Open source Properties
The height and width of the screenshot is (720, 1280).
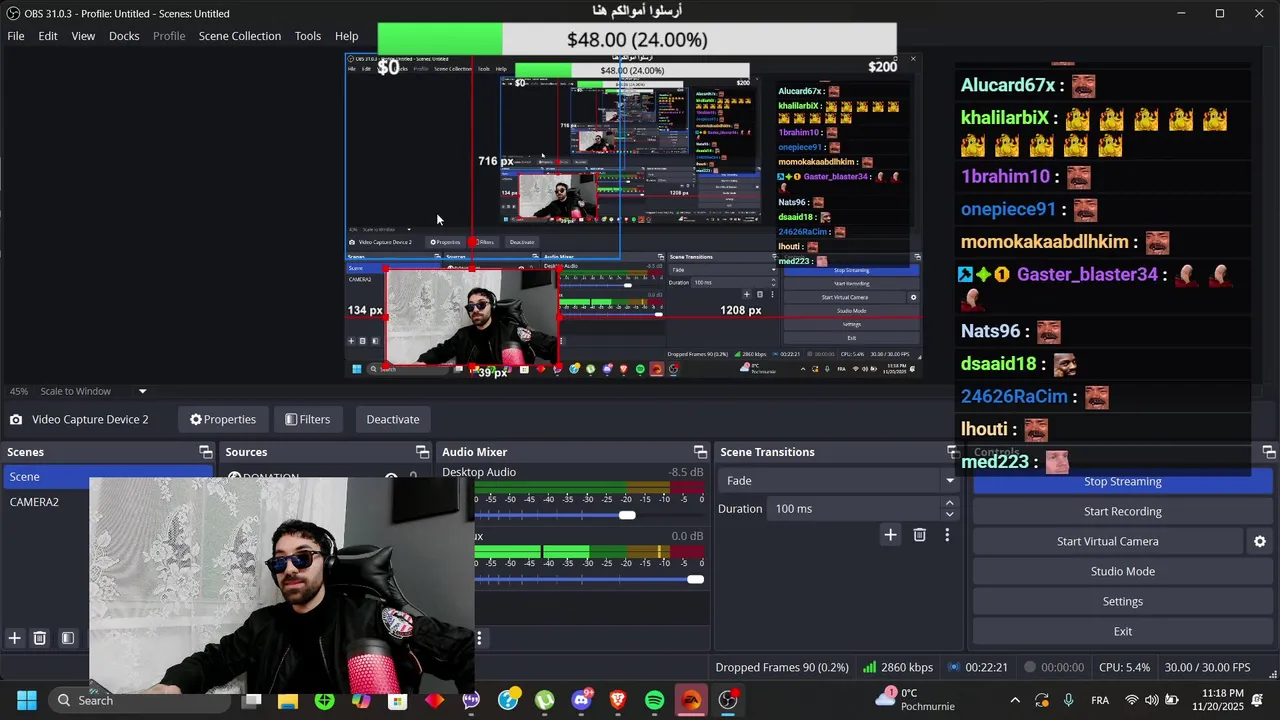[x=223, y=419]
